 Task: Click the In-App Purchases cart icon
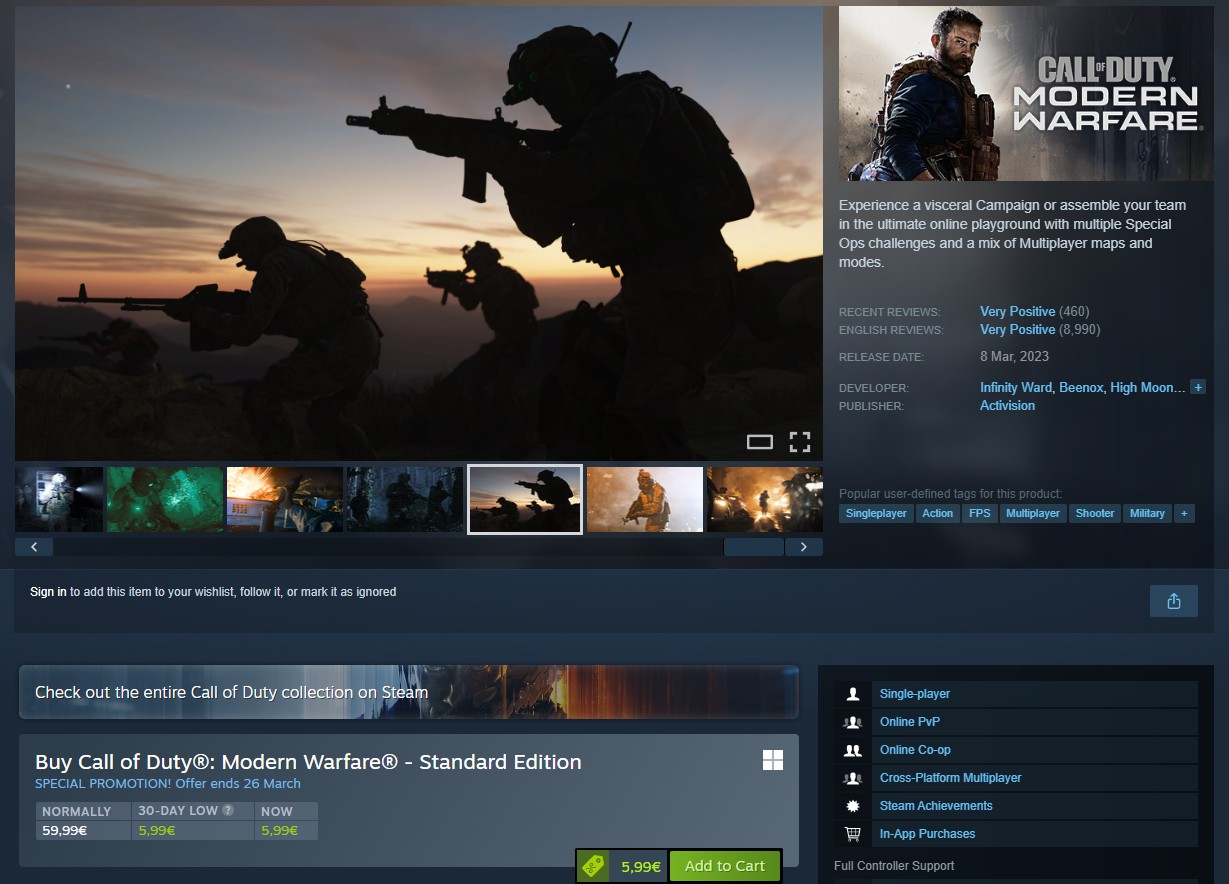click(853, 834)
